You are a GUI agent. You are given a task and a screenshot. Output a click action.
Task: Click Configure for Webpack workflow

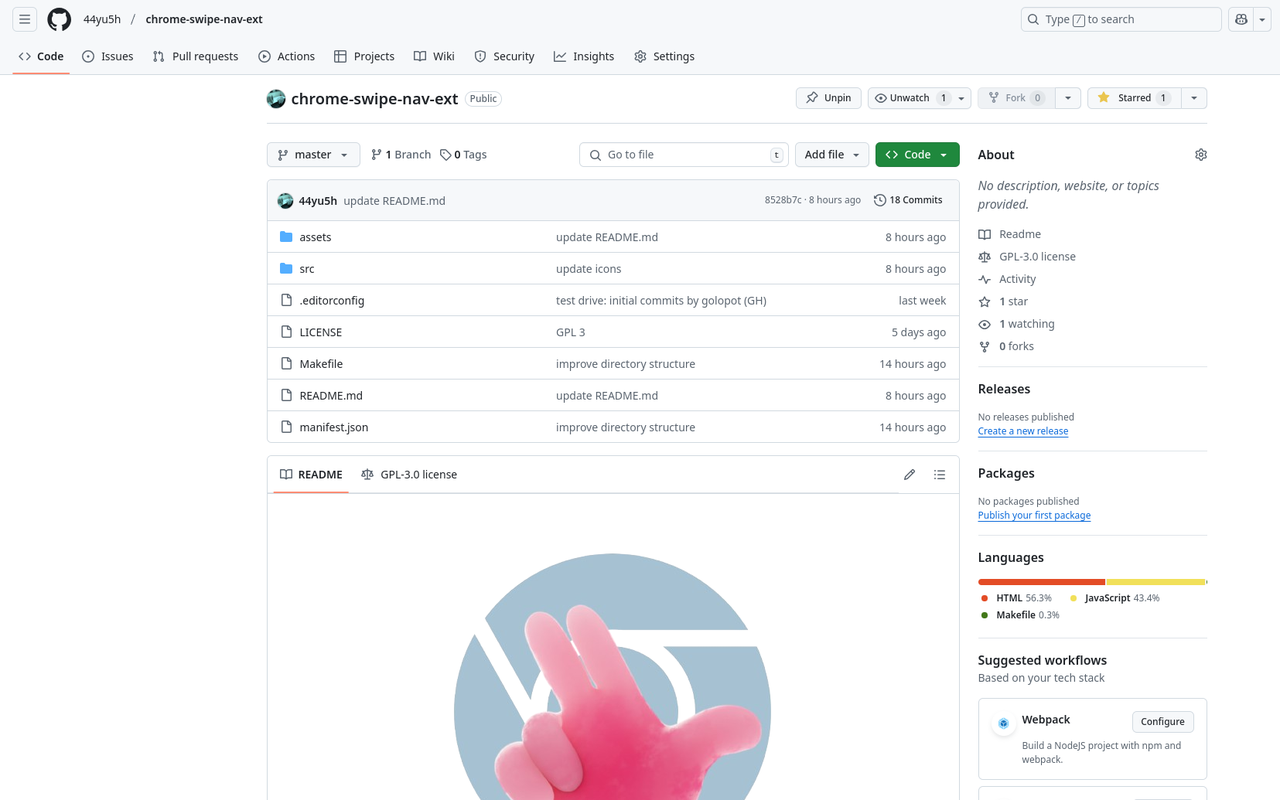click(x=1163, y=722)
